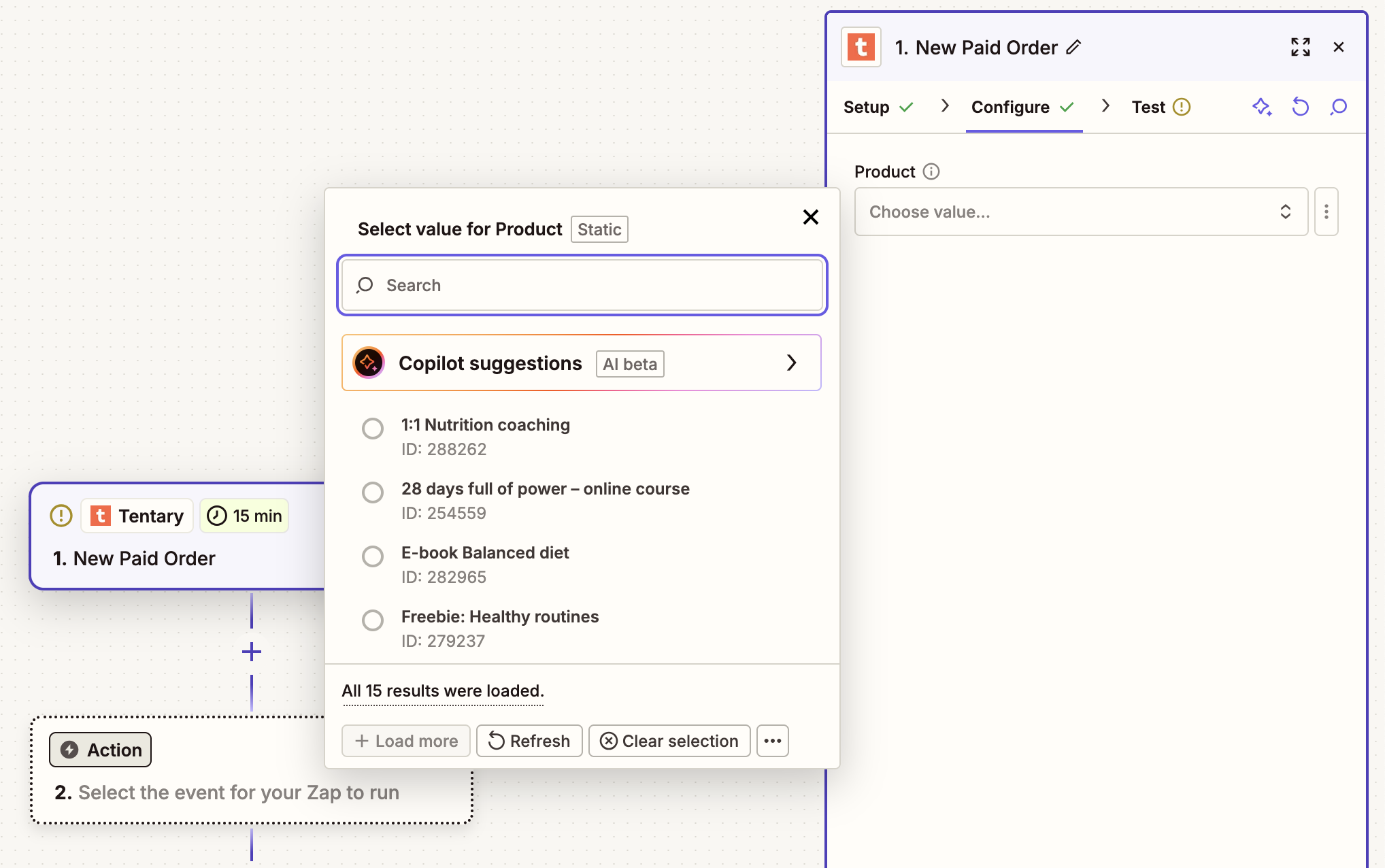Close the New Paid Order panel
The image size is (1385, 868).
[x=1338, y=47]
